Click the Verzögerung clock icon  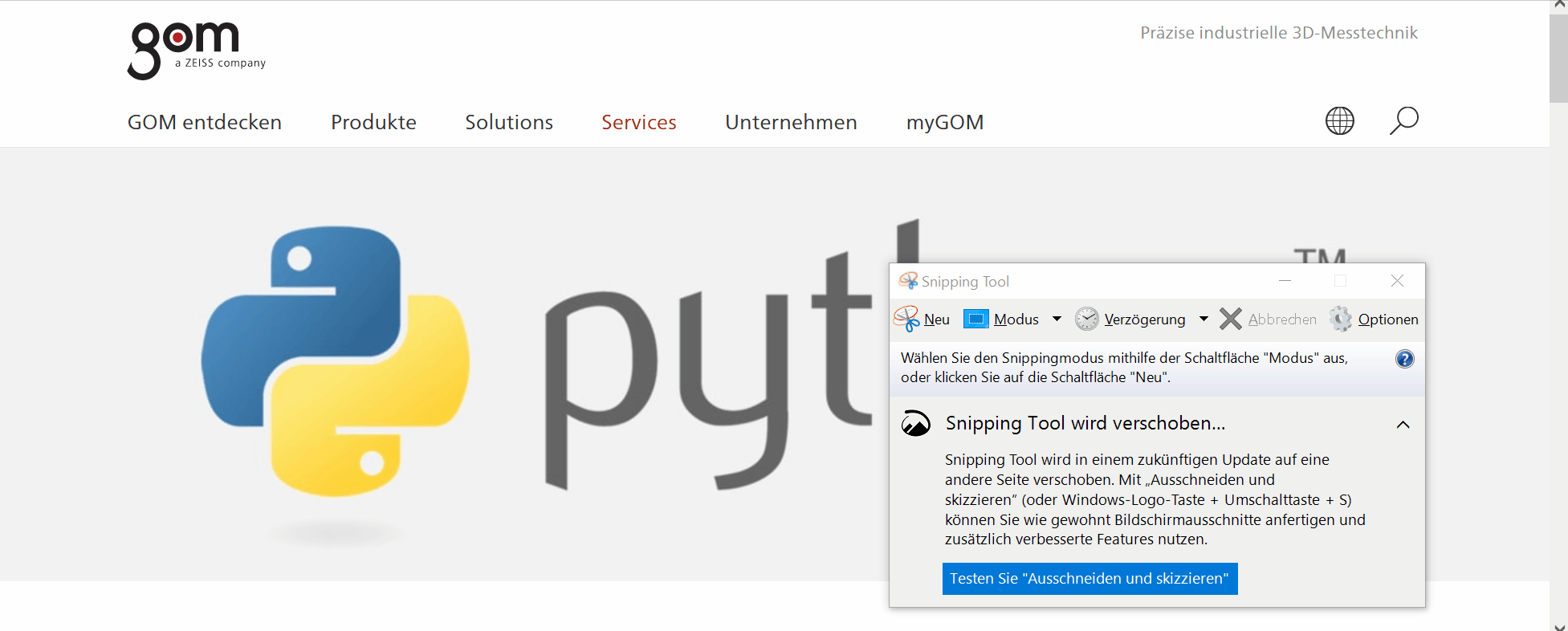click(x=1086, y=320)
